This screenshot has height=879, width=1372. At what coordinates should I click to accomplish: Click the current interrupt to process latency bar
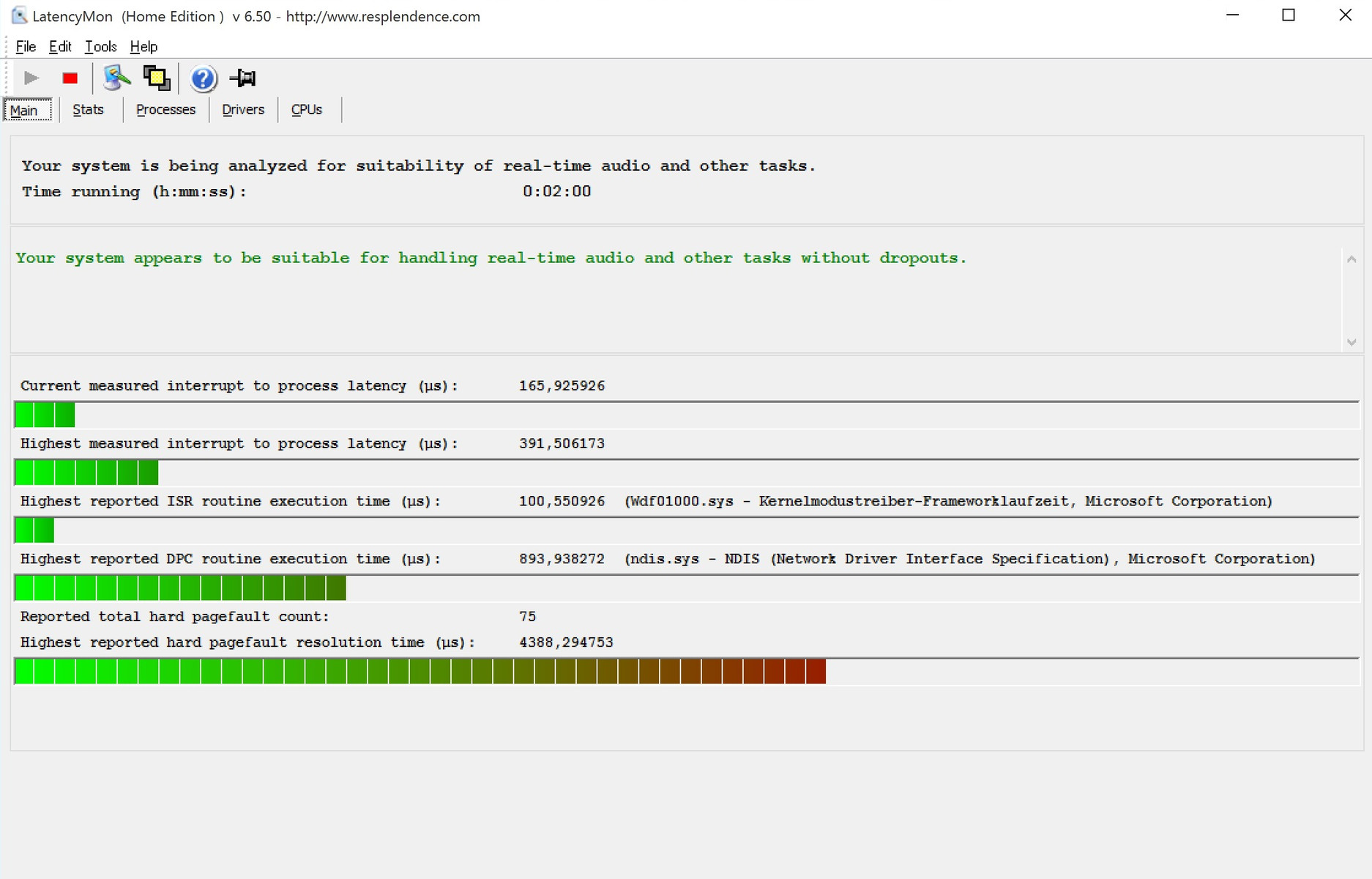click(687, 415)
